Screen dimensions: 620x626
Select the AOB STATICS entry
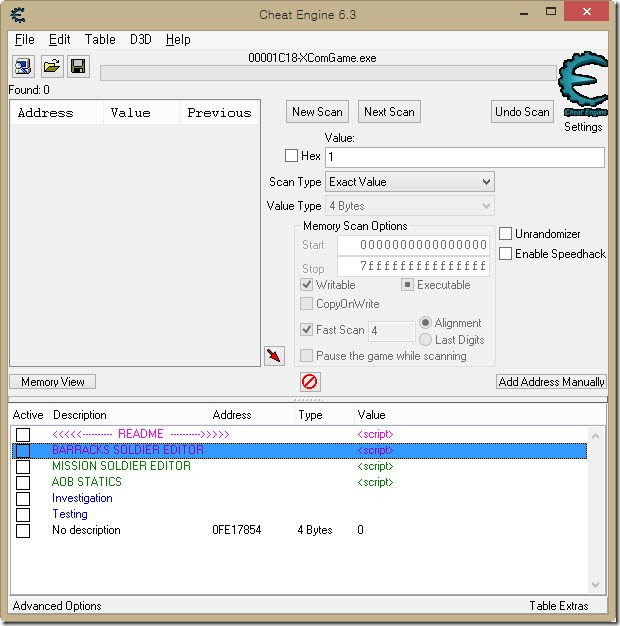(87, 482)
